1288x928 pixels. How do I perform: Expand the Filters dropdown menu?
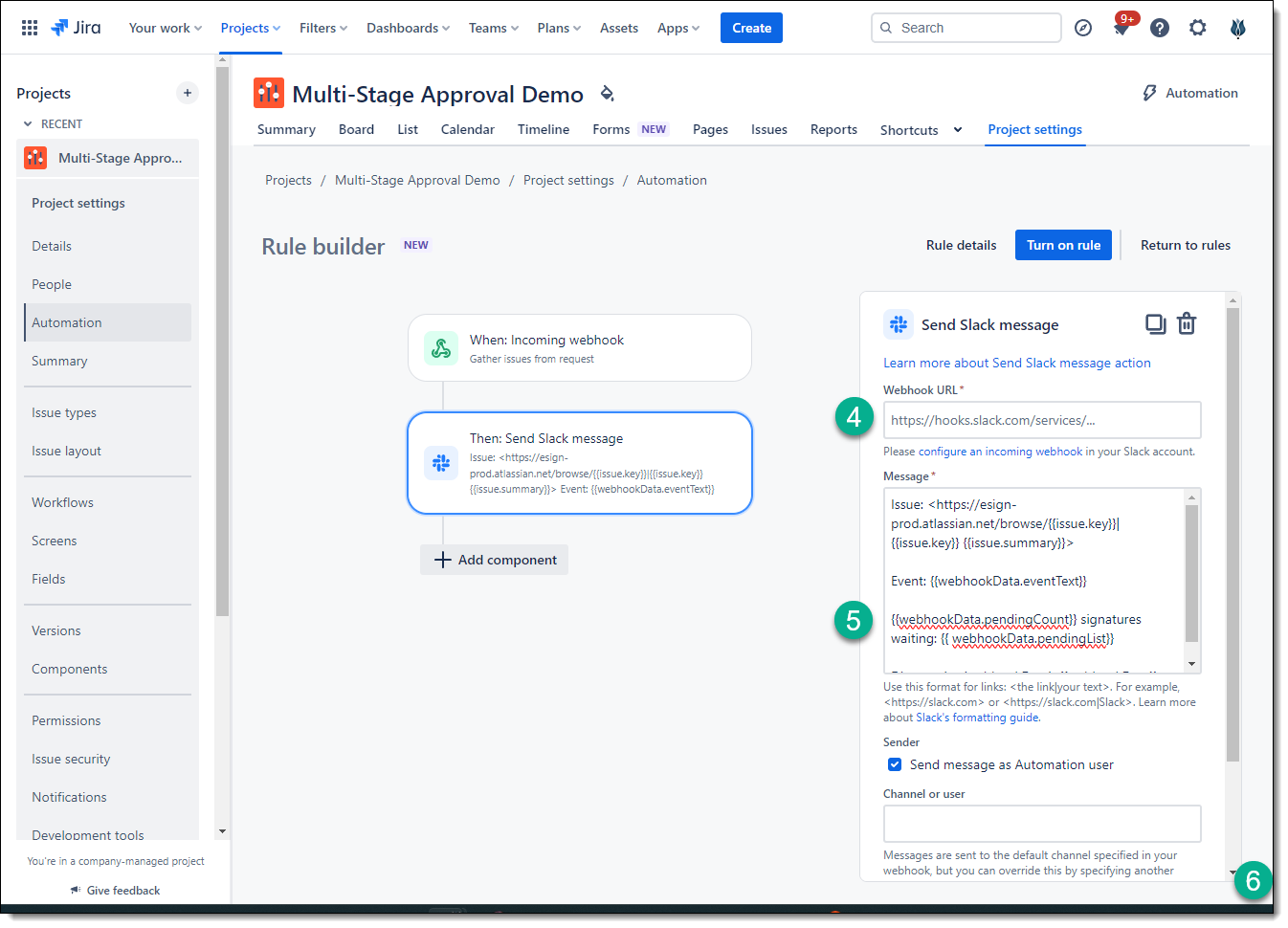tap(322, 28)
